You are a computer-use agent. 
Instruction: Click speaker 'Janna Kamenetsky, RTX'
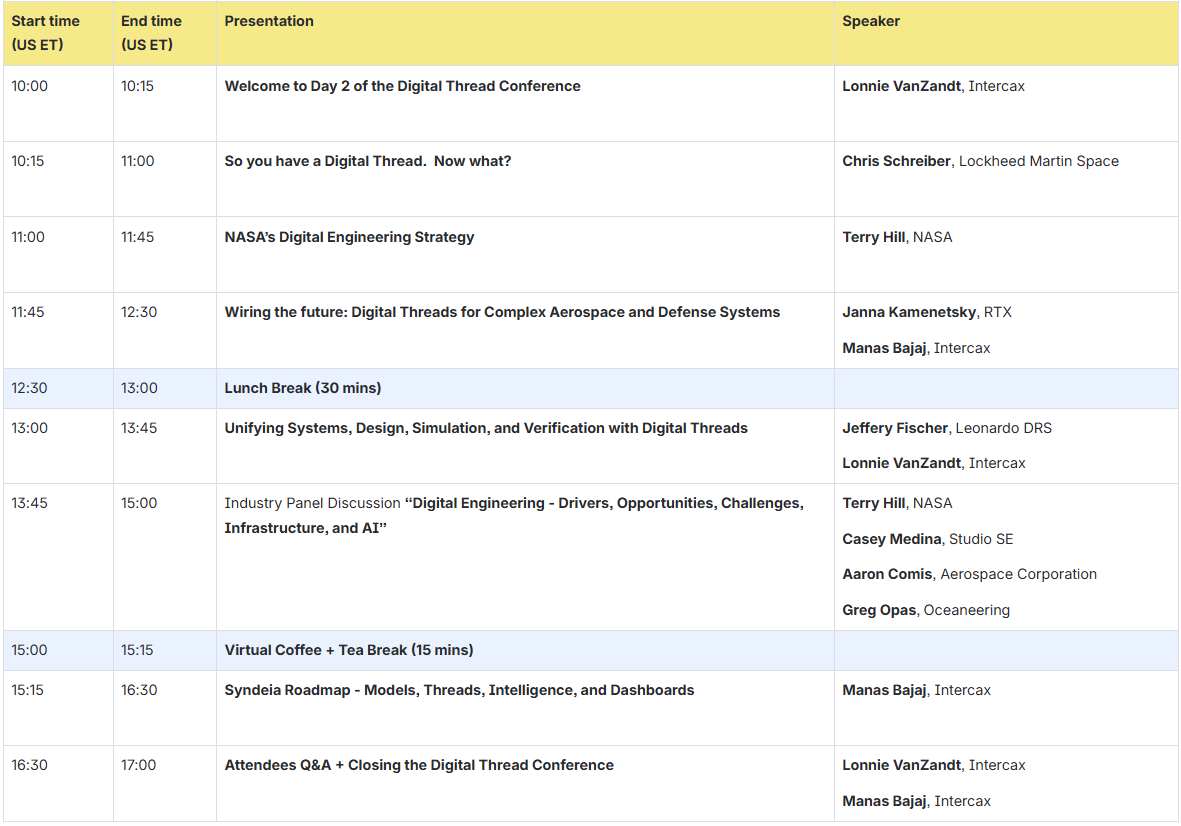pyautogui.click(x=926, y=312)
